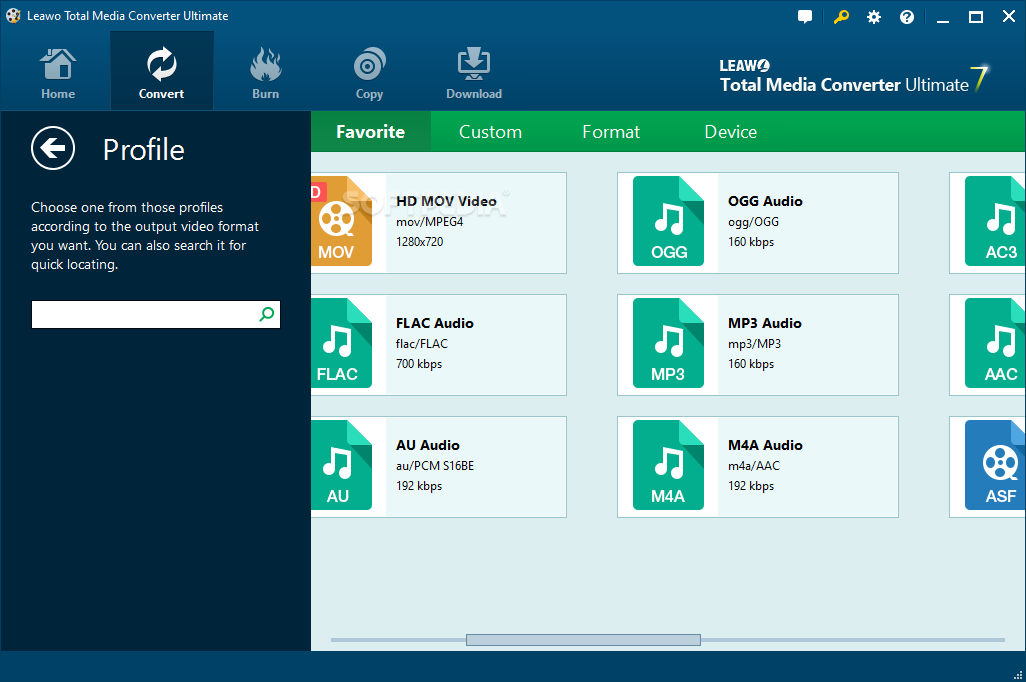Viewport: 1026px width, 682px height.
Task: Click the Leawo Total Media Converter logo
Action: [854, 77]
